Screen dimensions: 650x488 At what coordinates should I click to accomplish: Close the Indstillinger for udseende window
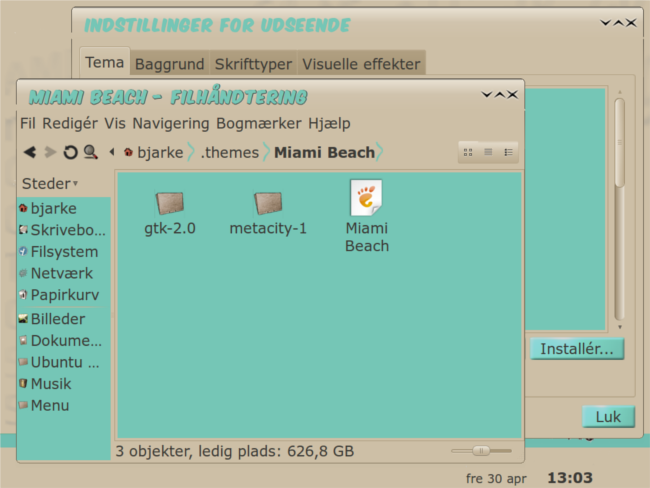[x=631, y=23]
